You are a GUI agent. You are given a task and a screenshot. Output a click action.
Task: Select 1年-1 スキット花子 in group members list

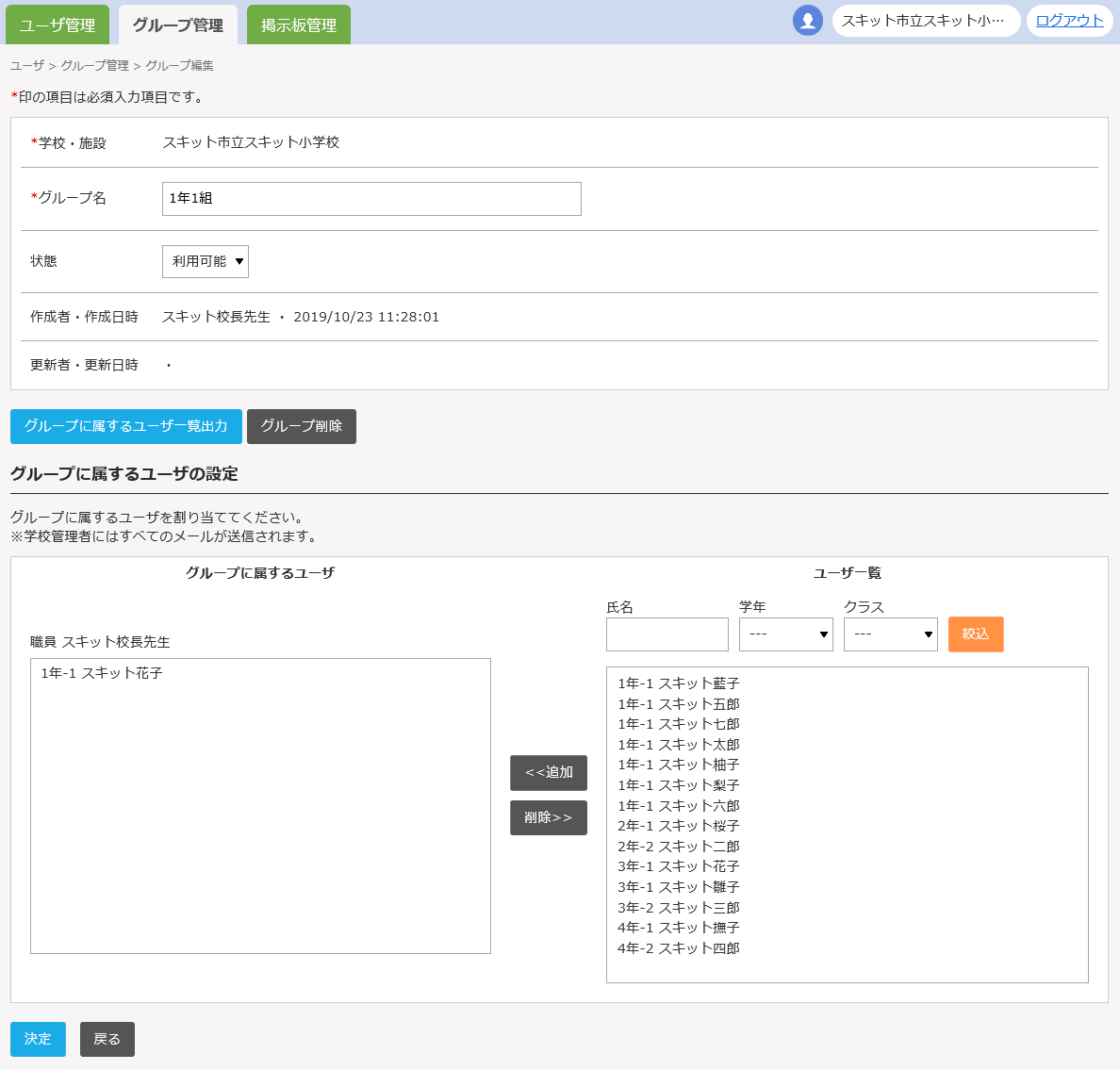[102, 673]
